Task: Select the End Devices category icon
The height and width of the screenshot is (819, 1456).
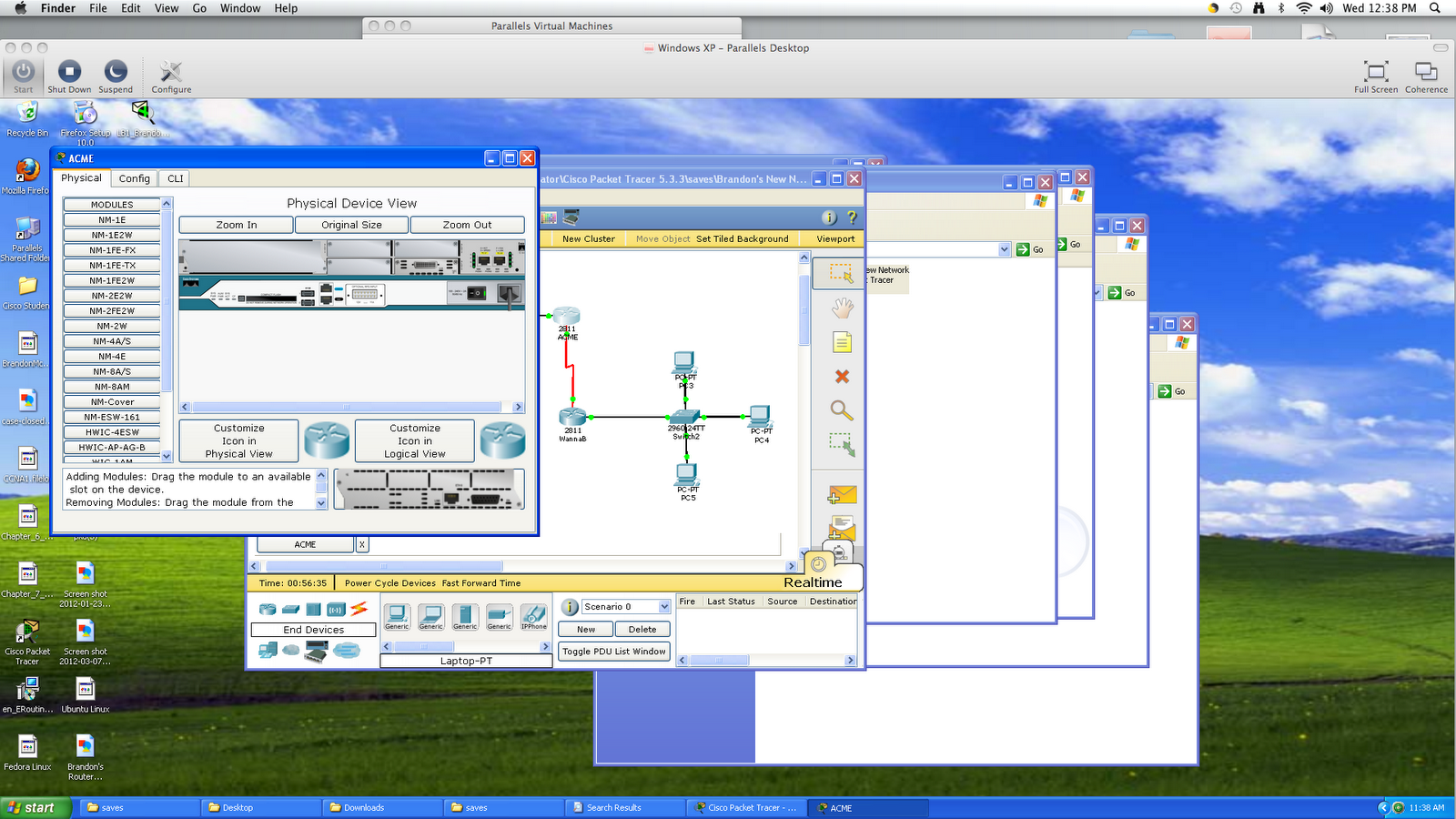Action: 268,650
